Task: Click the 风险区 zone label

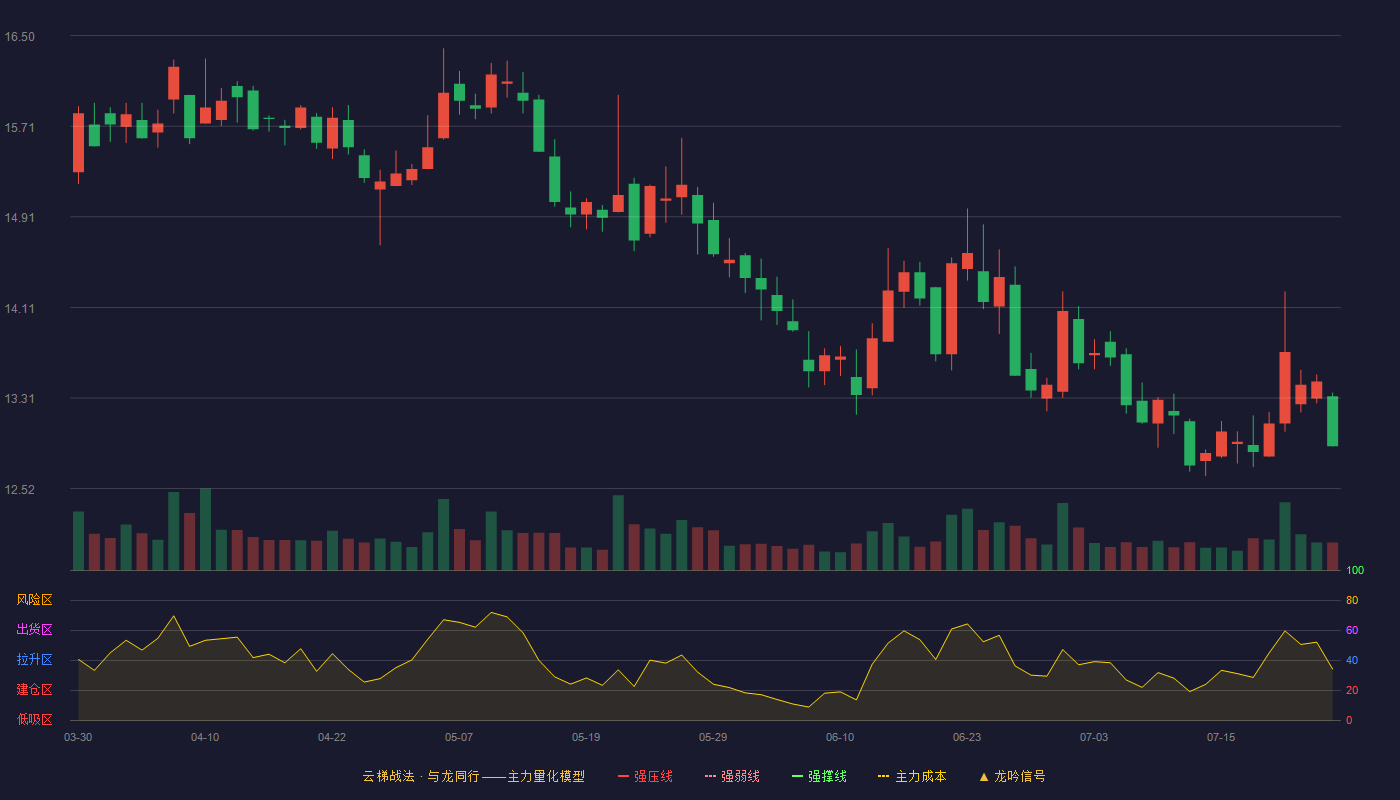Action: click(x=34, y=600)
